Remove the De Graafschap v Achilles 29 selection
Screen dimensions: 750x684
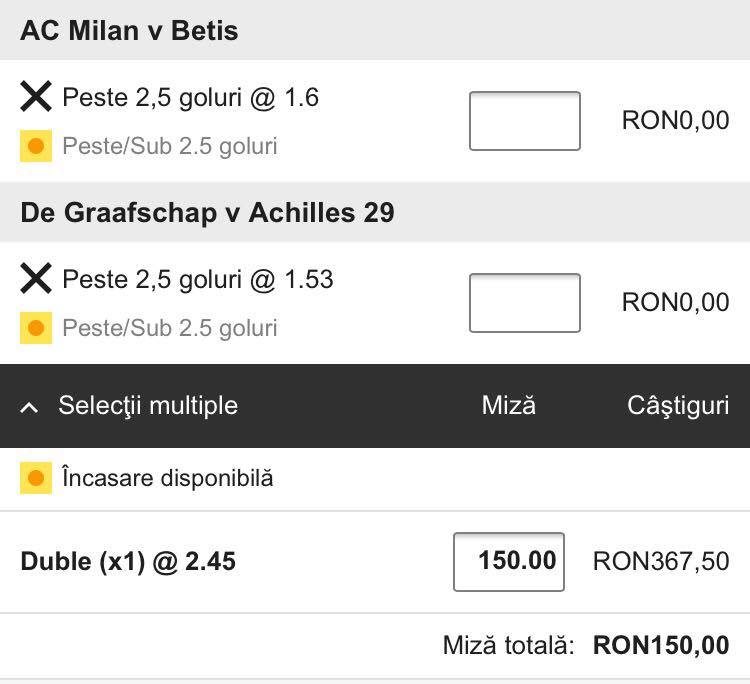coord(36,278)
